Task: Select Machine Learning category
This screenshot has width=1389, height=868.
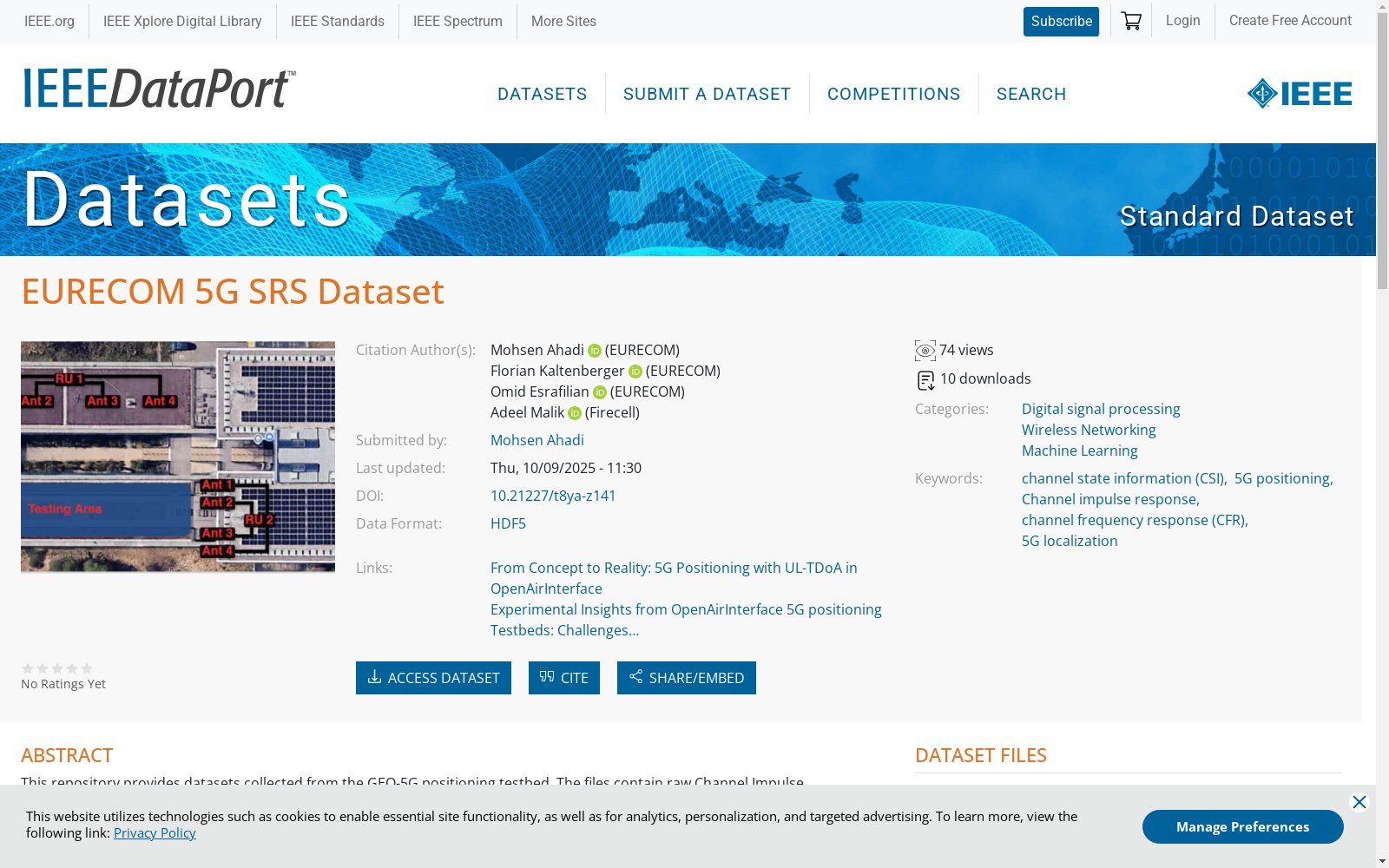Action: coord(1080,451)
